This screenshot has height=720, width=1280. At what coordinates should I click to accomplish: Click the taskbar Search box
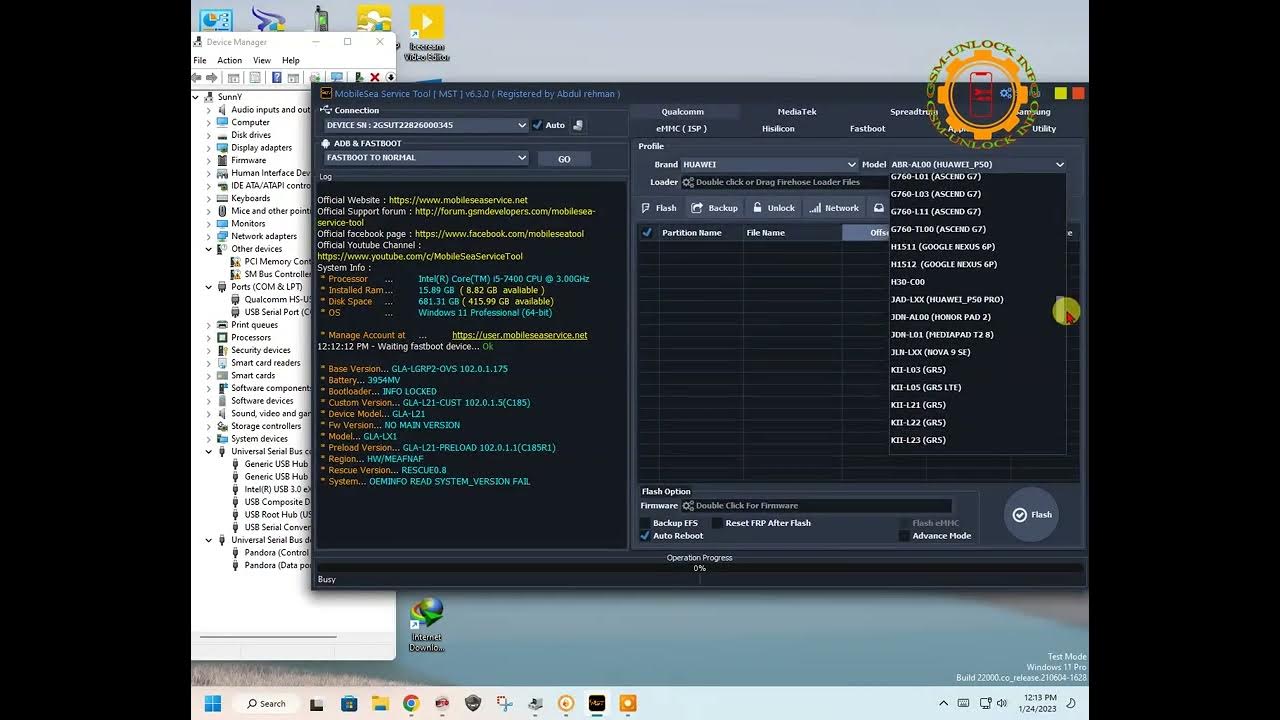click(267, 703)
